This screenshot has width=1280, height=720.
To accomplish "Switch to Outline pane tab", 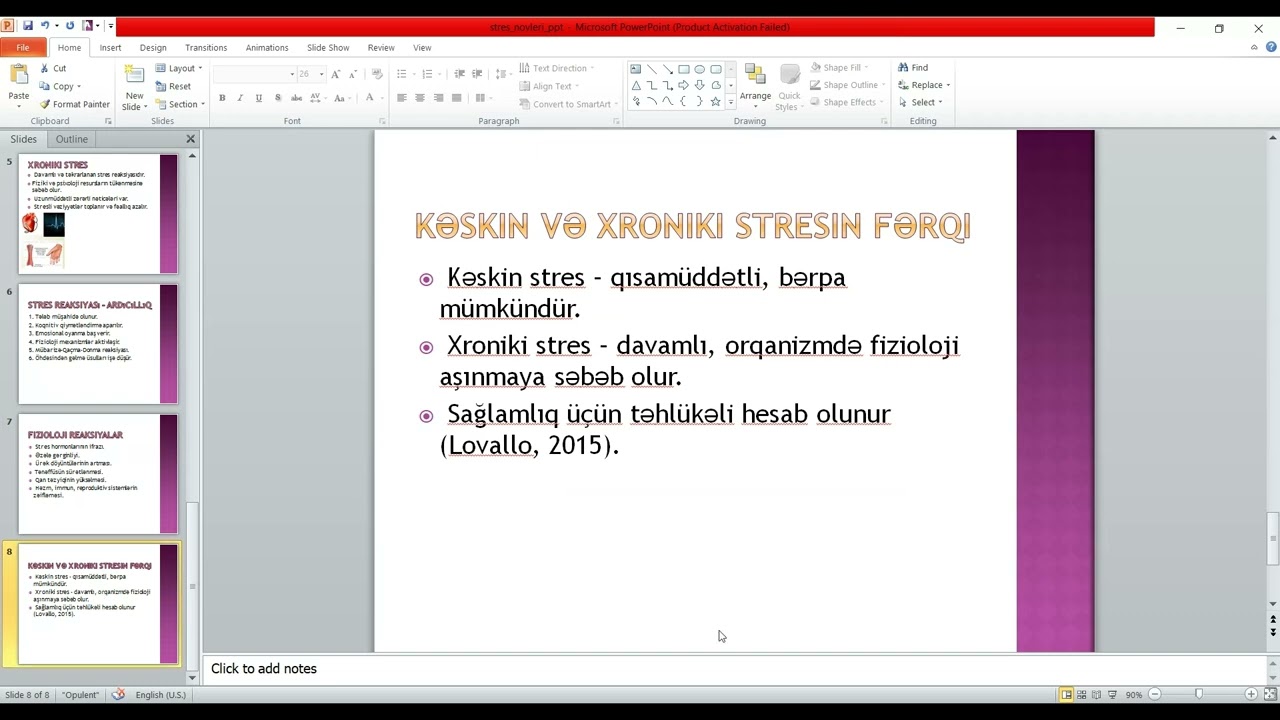I will 72,139.
